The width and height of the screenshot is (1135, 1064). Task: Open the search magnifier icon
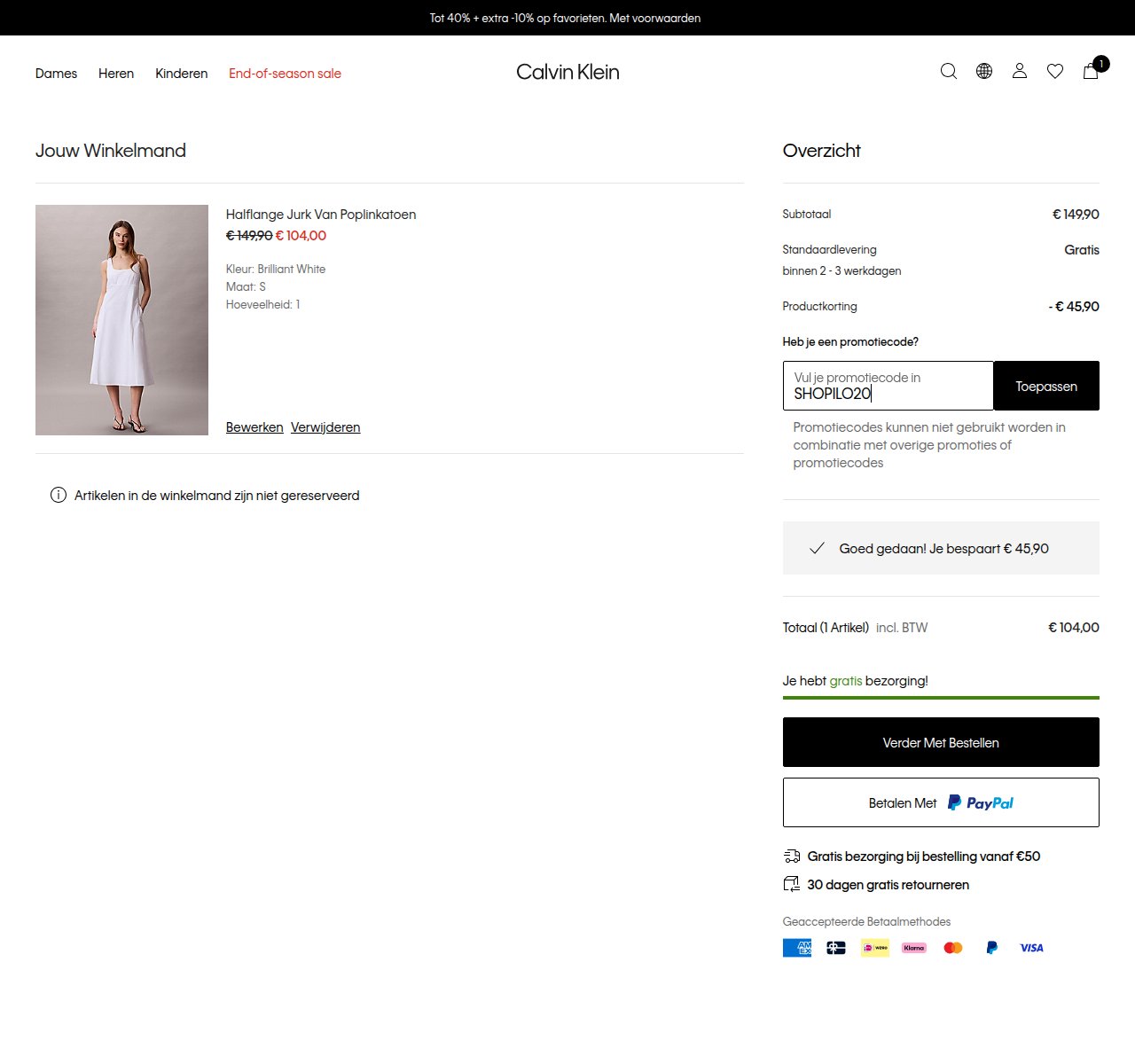949,72
